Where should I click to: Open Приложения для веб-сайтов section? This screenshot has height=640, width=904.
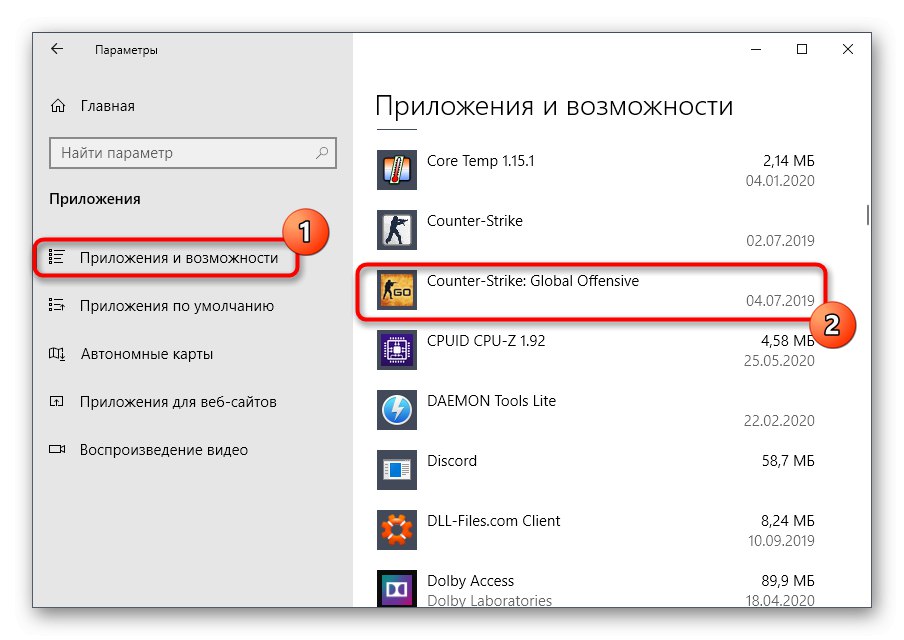(x=178, y=402)
